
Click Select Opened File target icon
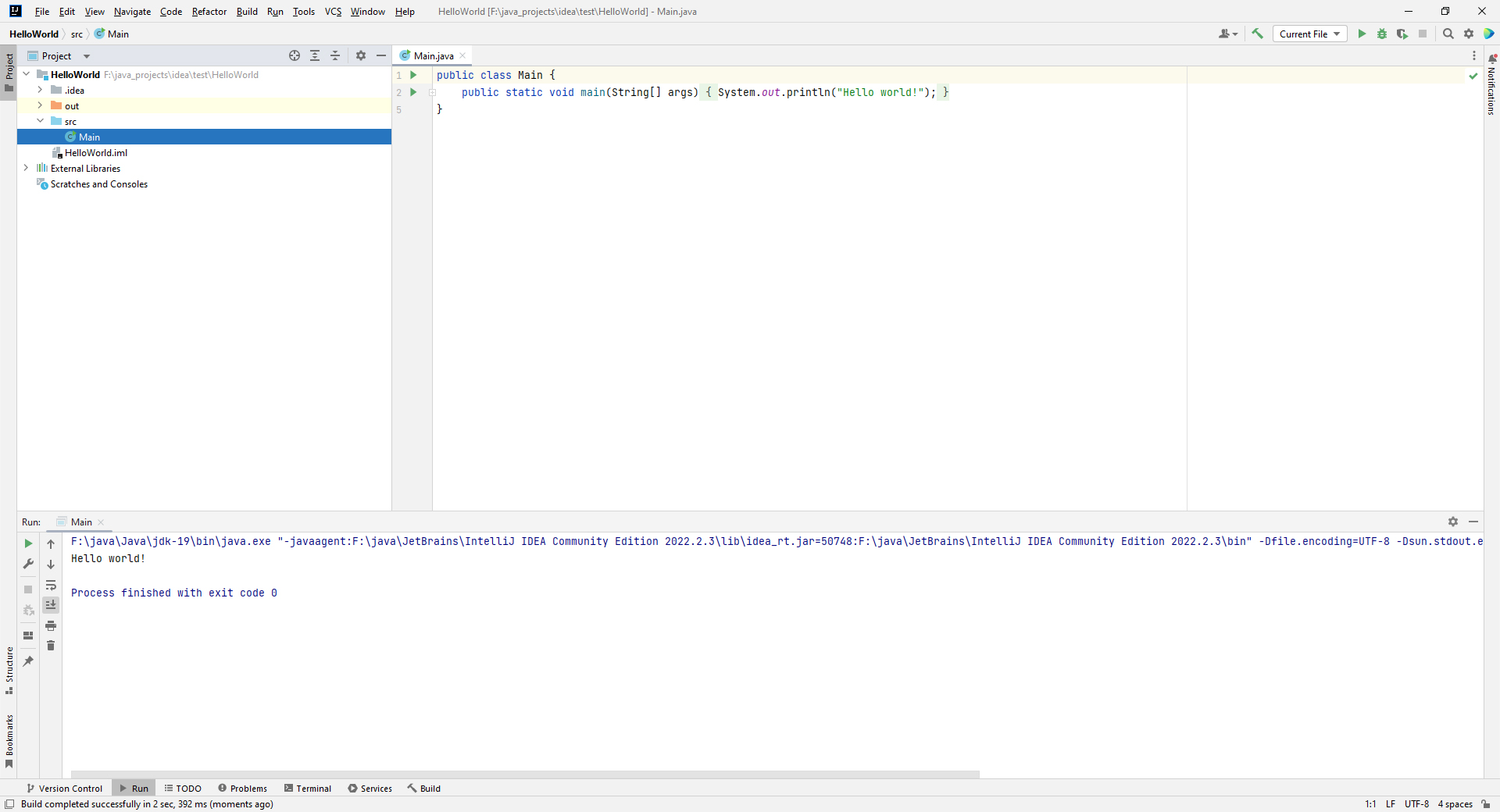[295, 55]
